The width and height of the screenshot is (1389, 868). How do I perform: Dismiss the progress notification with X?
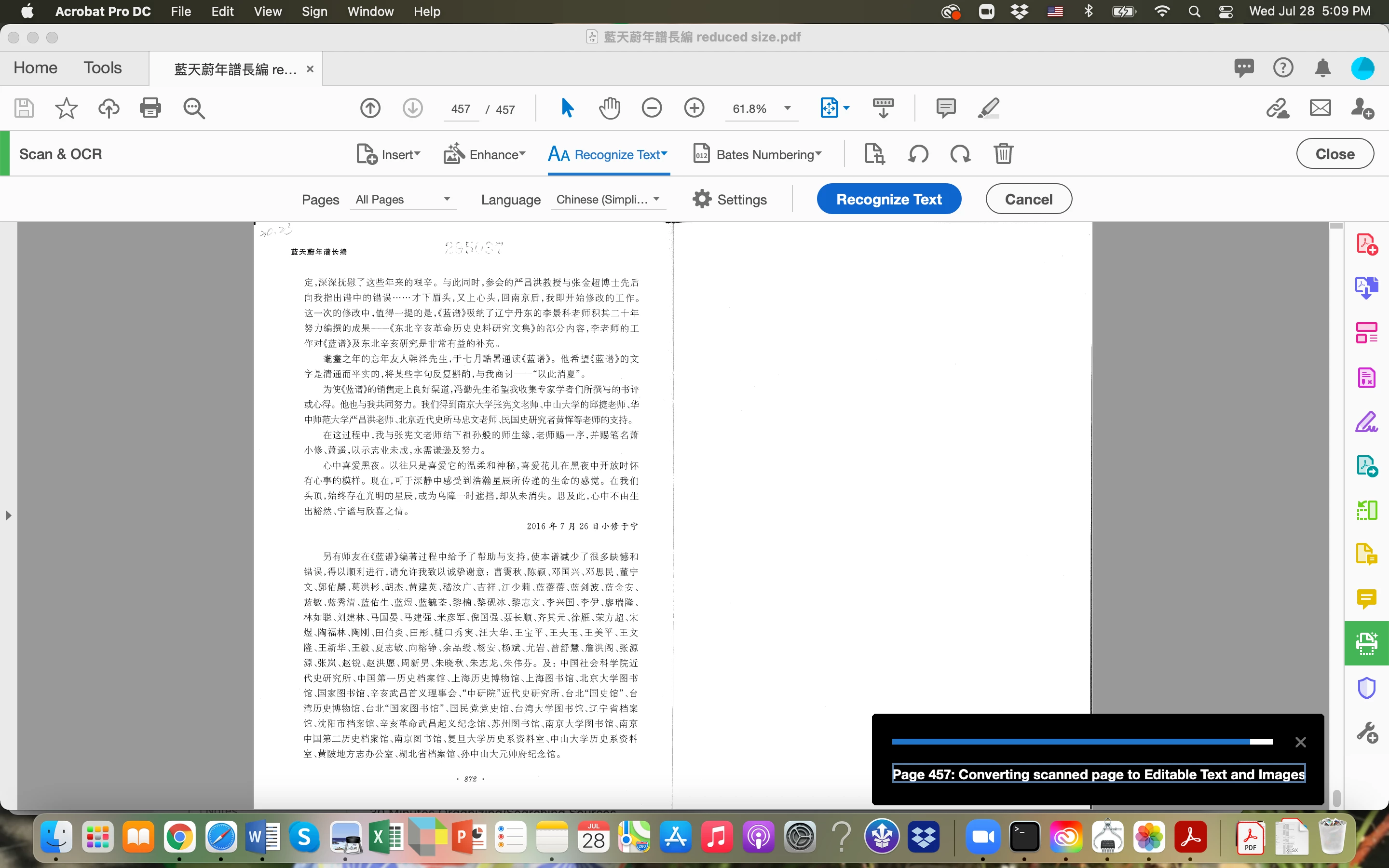pyautogui.click(x=1301, y=742)
